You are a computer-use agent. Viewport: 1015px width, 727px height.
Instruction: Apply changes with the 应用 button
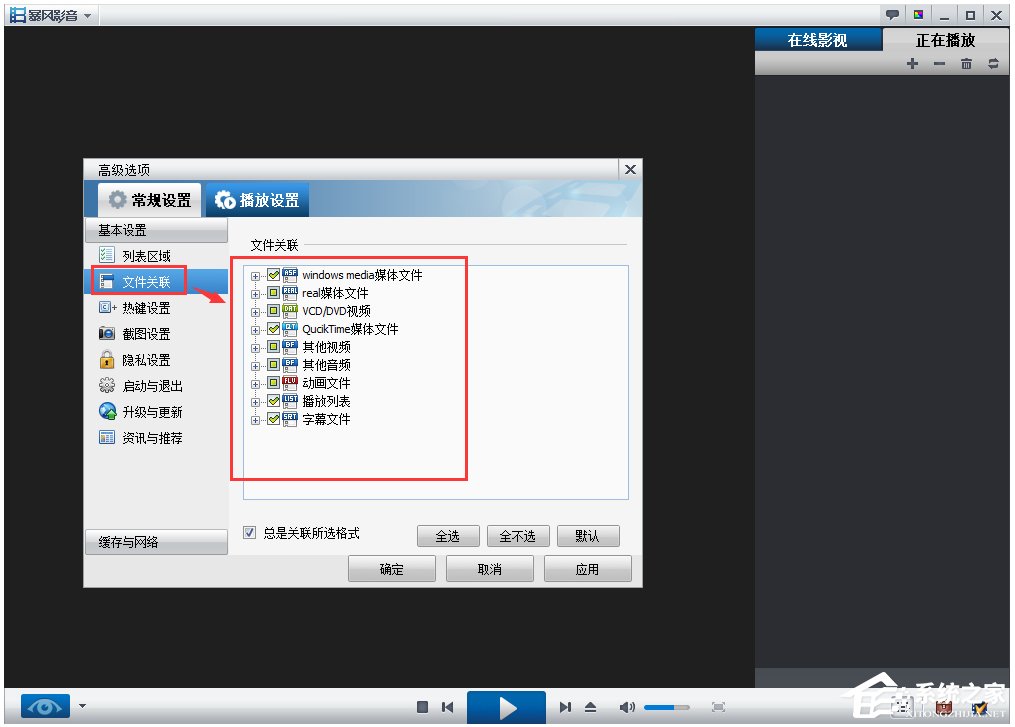pyautogui.click(x=587, y=569)
